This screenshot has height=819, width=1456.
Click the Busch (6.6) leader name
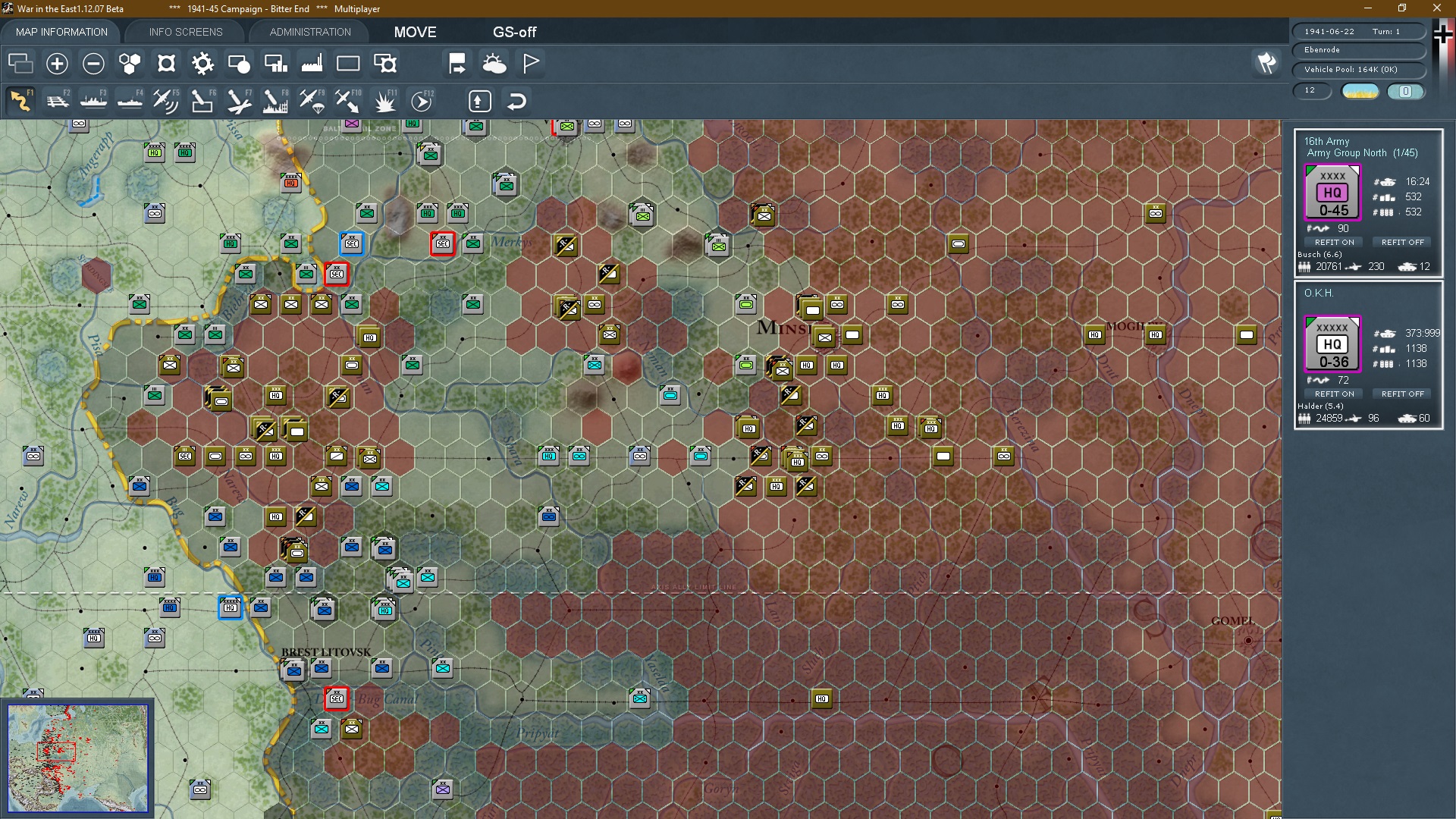coord(1319,254)
